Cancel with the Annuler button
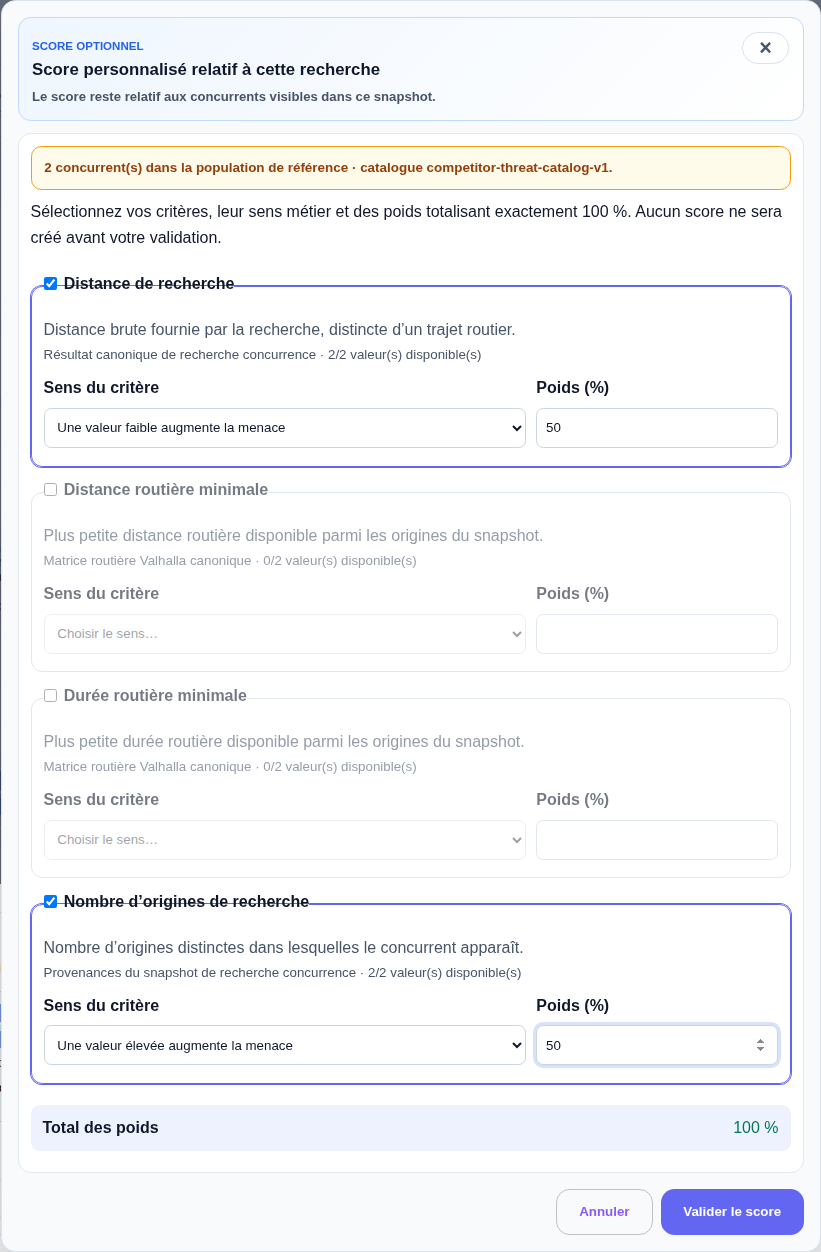 [604, 1212]
